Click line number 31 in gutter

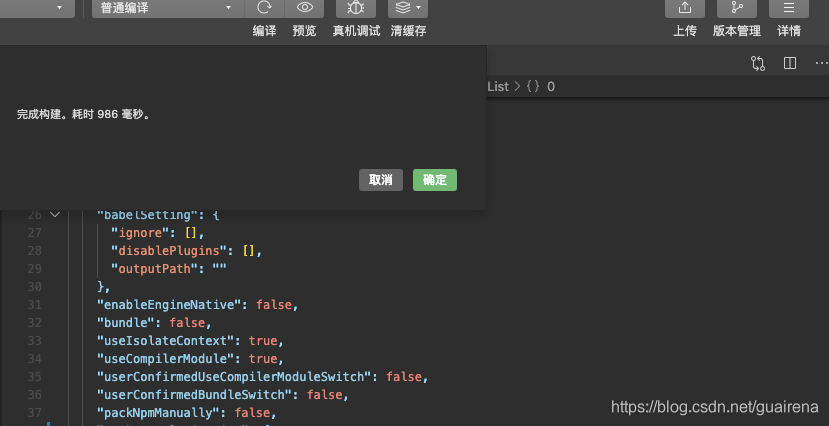coord(34,305)
